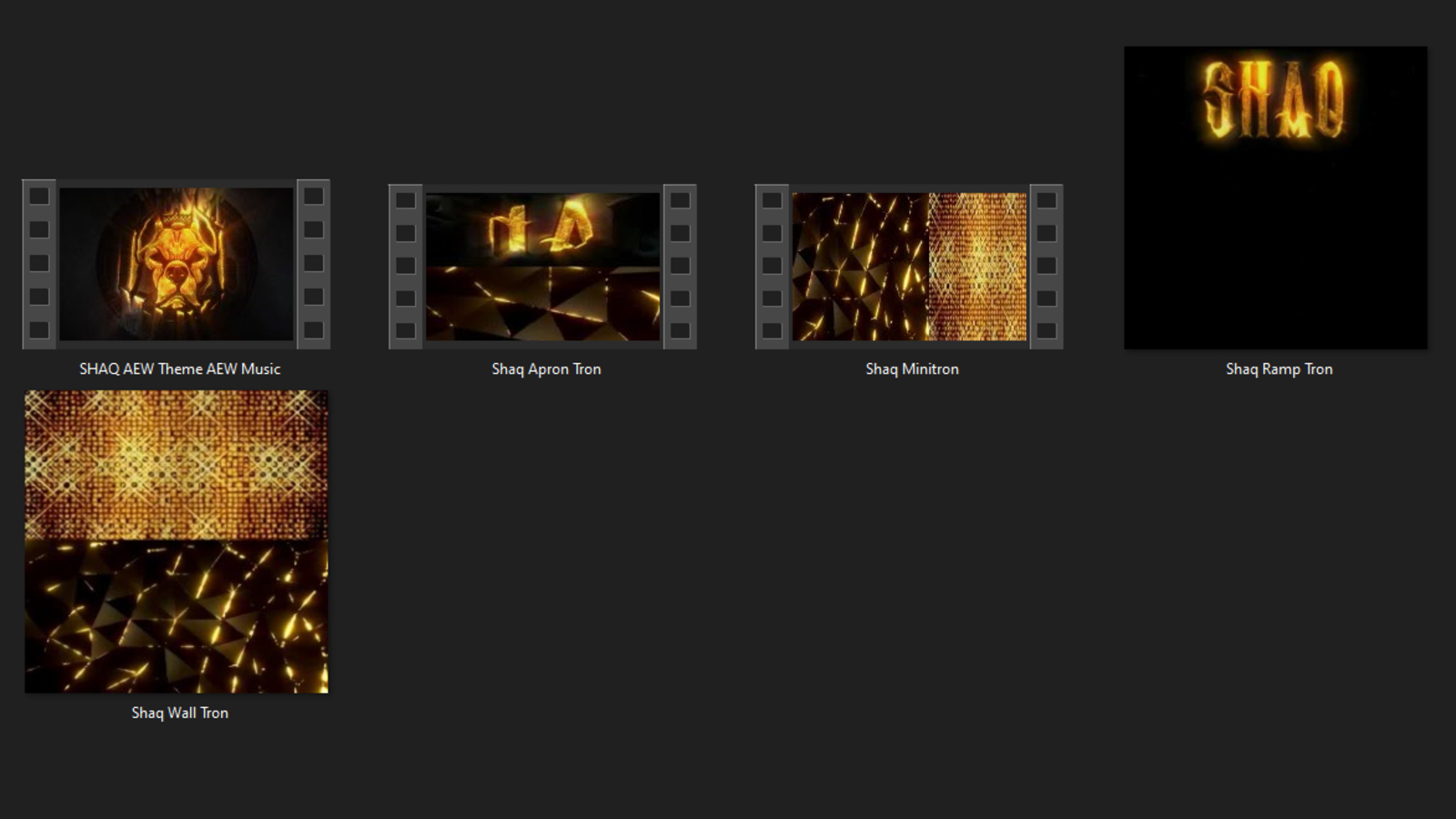Click the 'Shaq Ramp Tron' file name
Viewport: 1456px width, 819px height.
coord(1279,369)
